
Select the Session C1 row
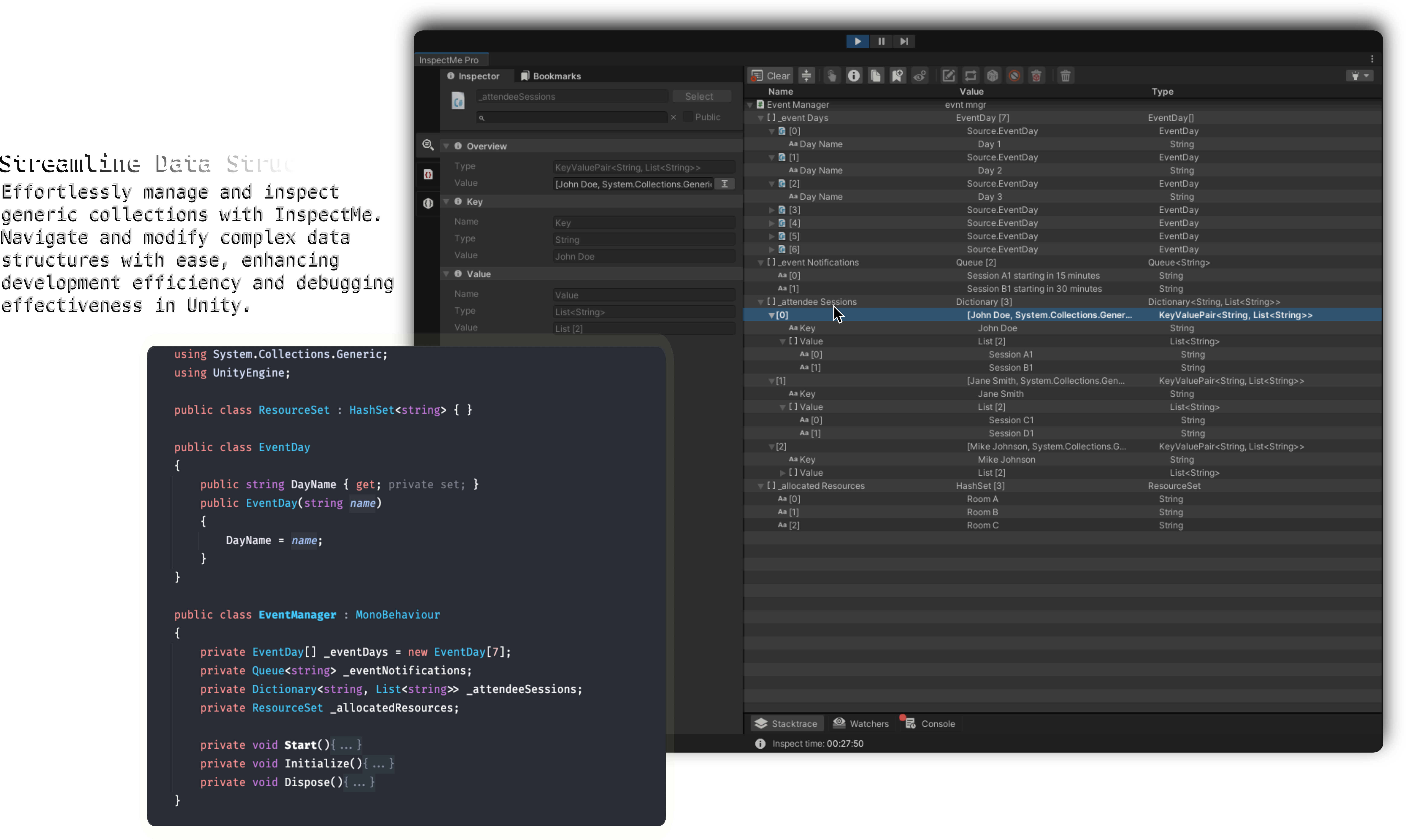point(1063,420)
